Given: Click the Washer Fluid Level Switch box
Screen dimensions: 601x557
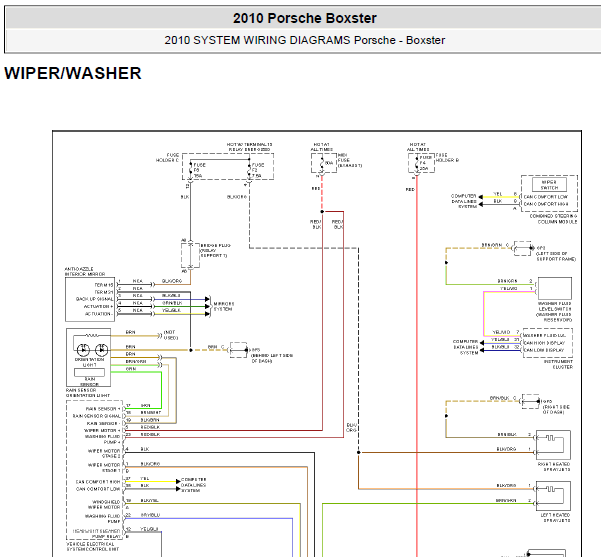Looking at the screenshot, I should 554,288.
